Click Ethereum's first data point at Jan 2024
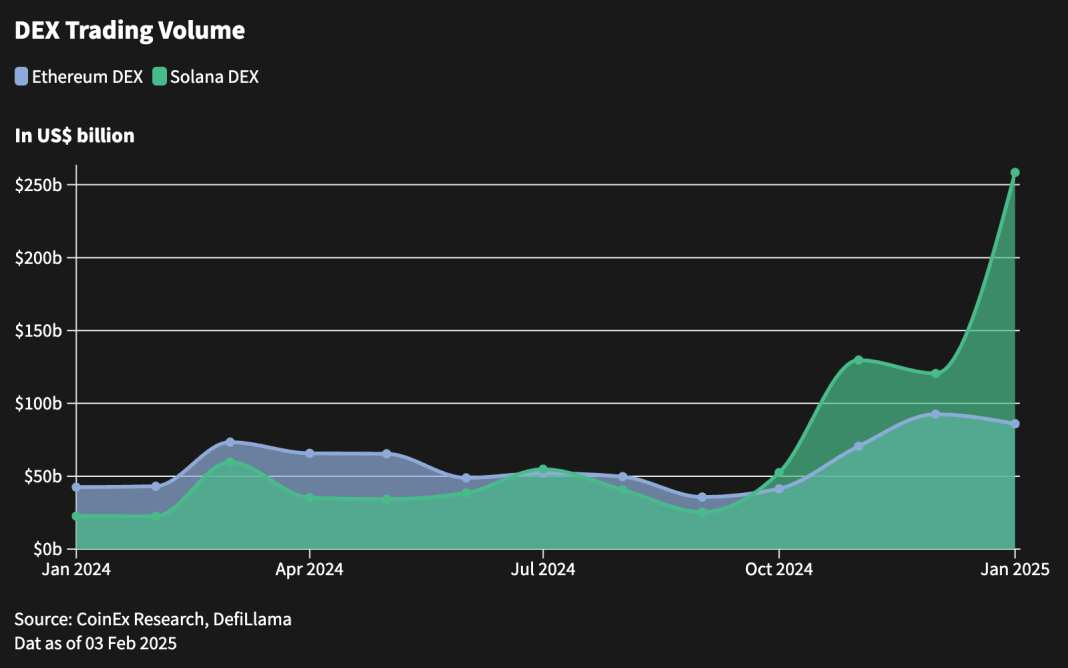 pos(76,487)
